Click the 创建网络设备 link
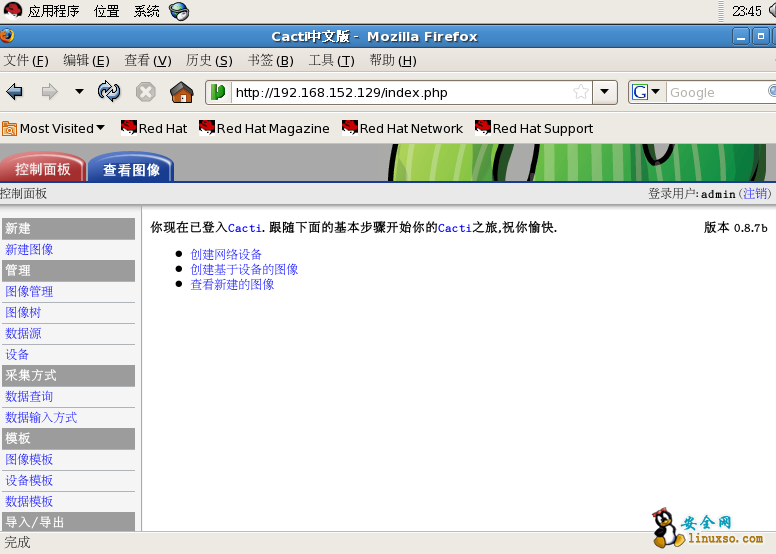Screen dimensions: 776x554 [226, 254]
